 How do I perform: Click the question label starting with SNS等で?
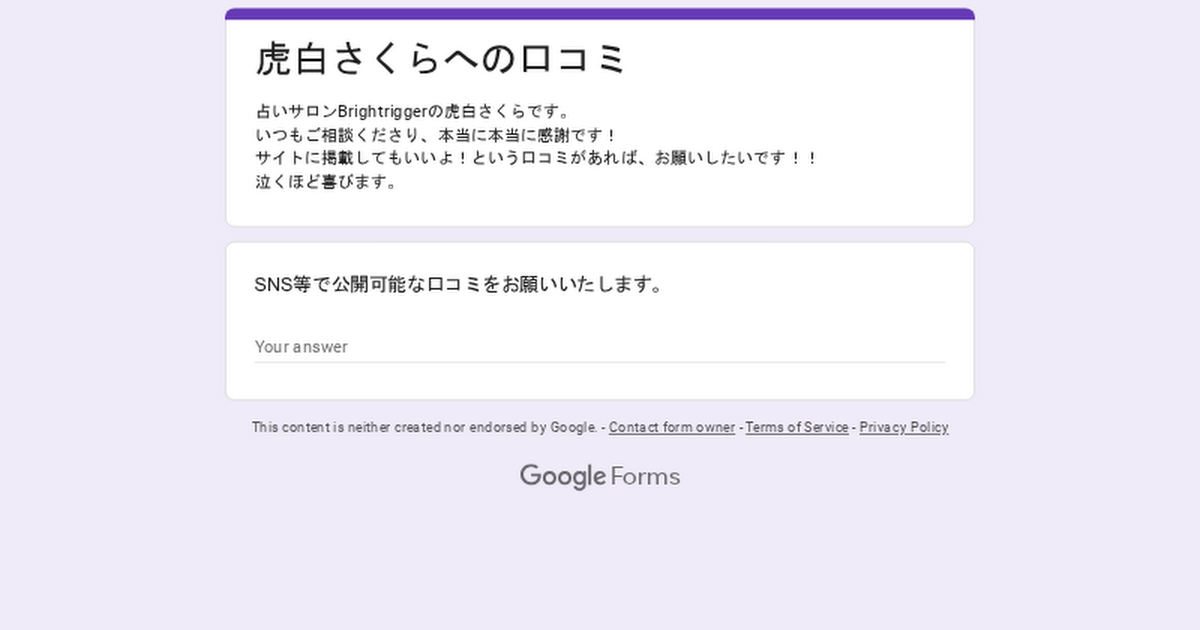pyautogui.click(x=459, y=285)
